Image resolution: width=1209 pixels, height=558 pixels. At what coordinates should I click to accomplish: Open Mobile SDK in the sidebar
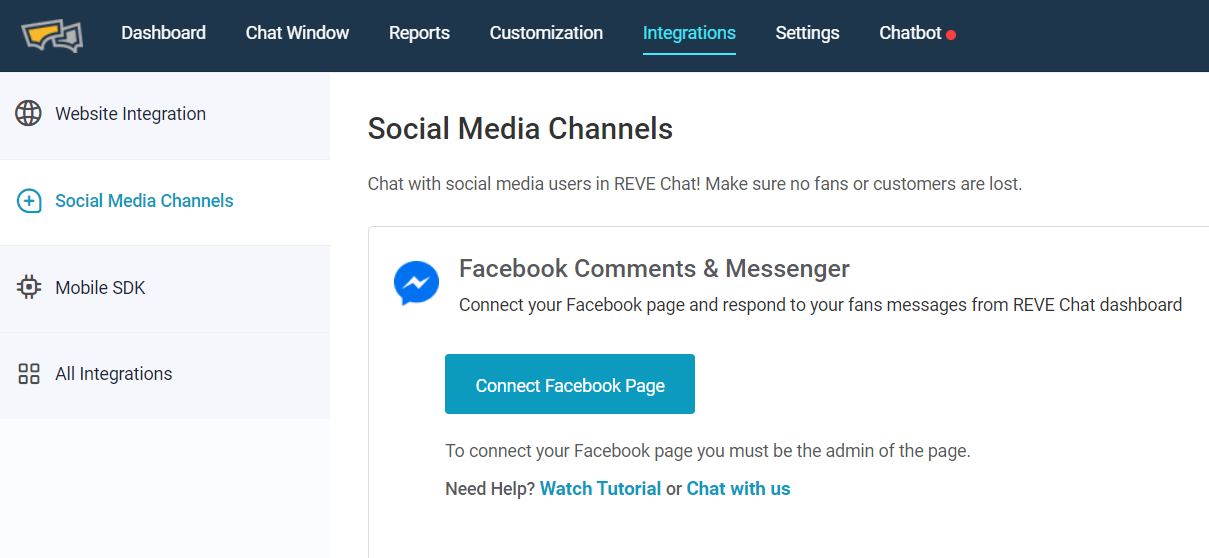pyautogui.click(x=165, y=289)
